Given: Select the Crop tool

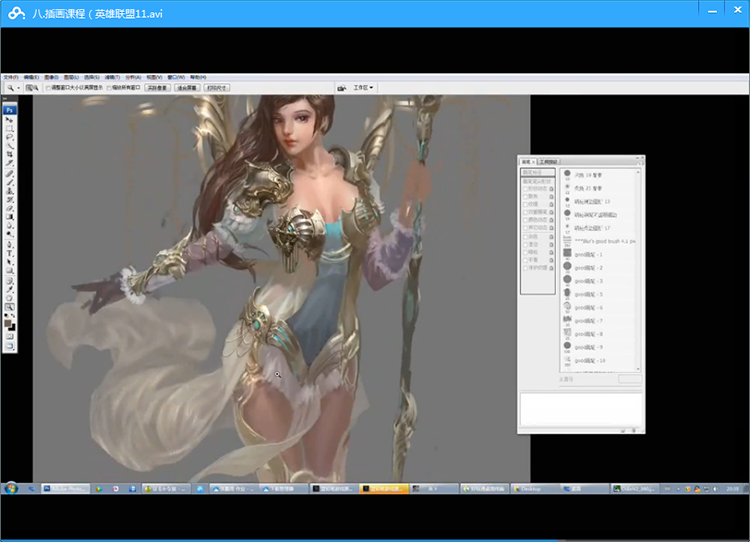Looking at the screenshot, I should pos(10,154).
